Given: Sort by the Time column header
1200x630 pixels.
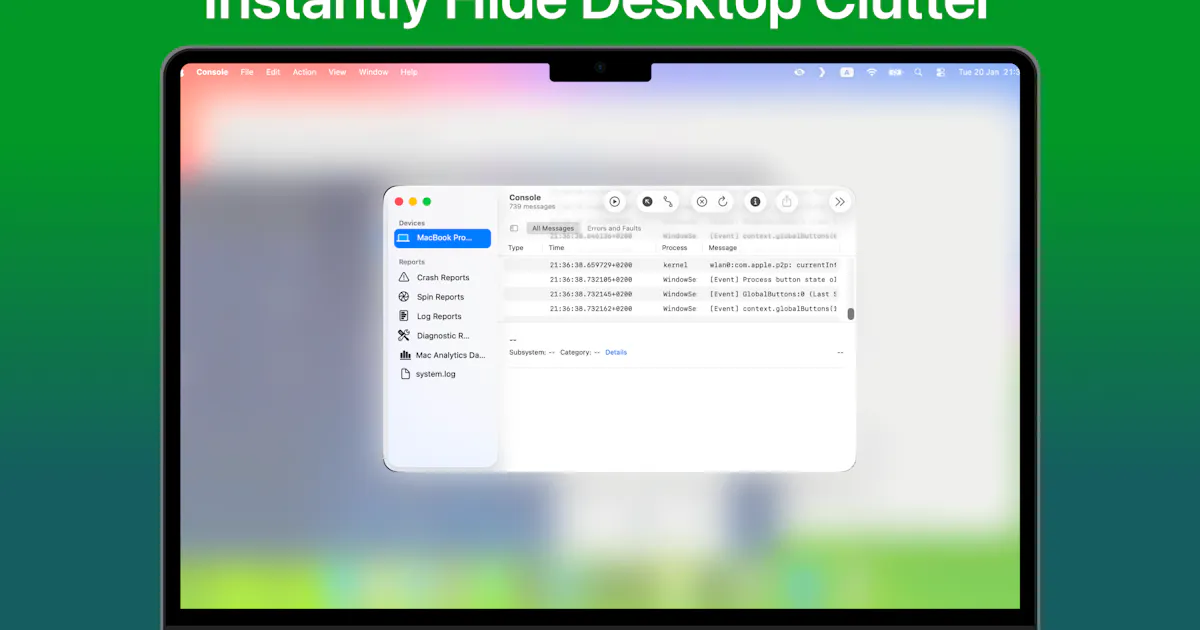Looking at the screenshot, I should tap(557, 247).
